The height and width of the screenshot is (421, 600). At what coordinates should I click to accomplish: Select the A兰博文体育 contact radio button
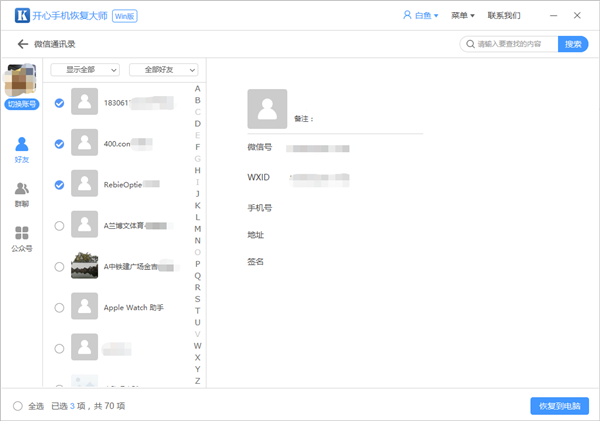point(59,226)
